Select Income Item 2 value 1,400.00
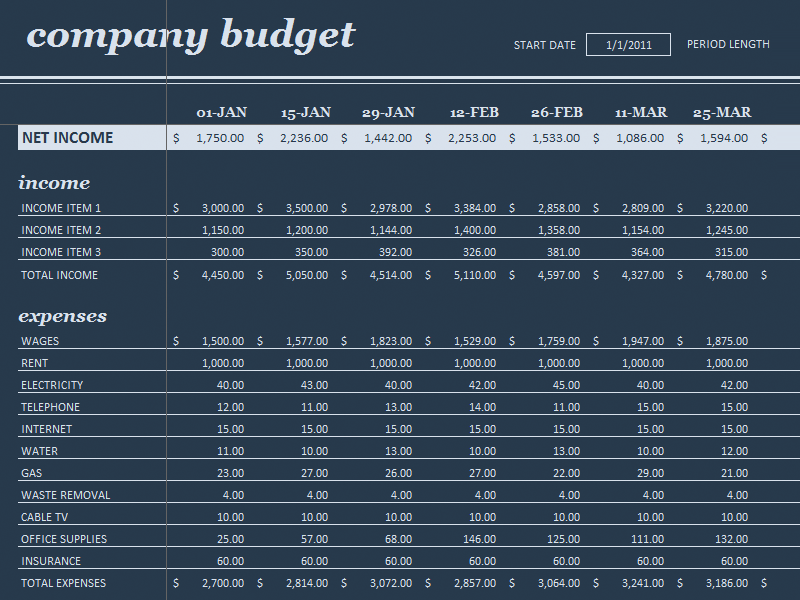The height and width of the screenshot is (600, 800). pyautogui.click(x=474, y=230)
